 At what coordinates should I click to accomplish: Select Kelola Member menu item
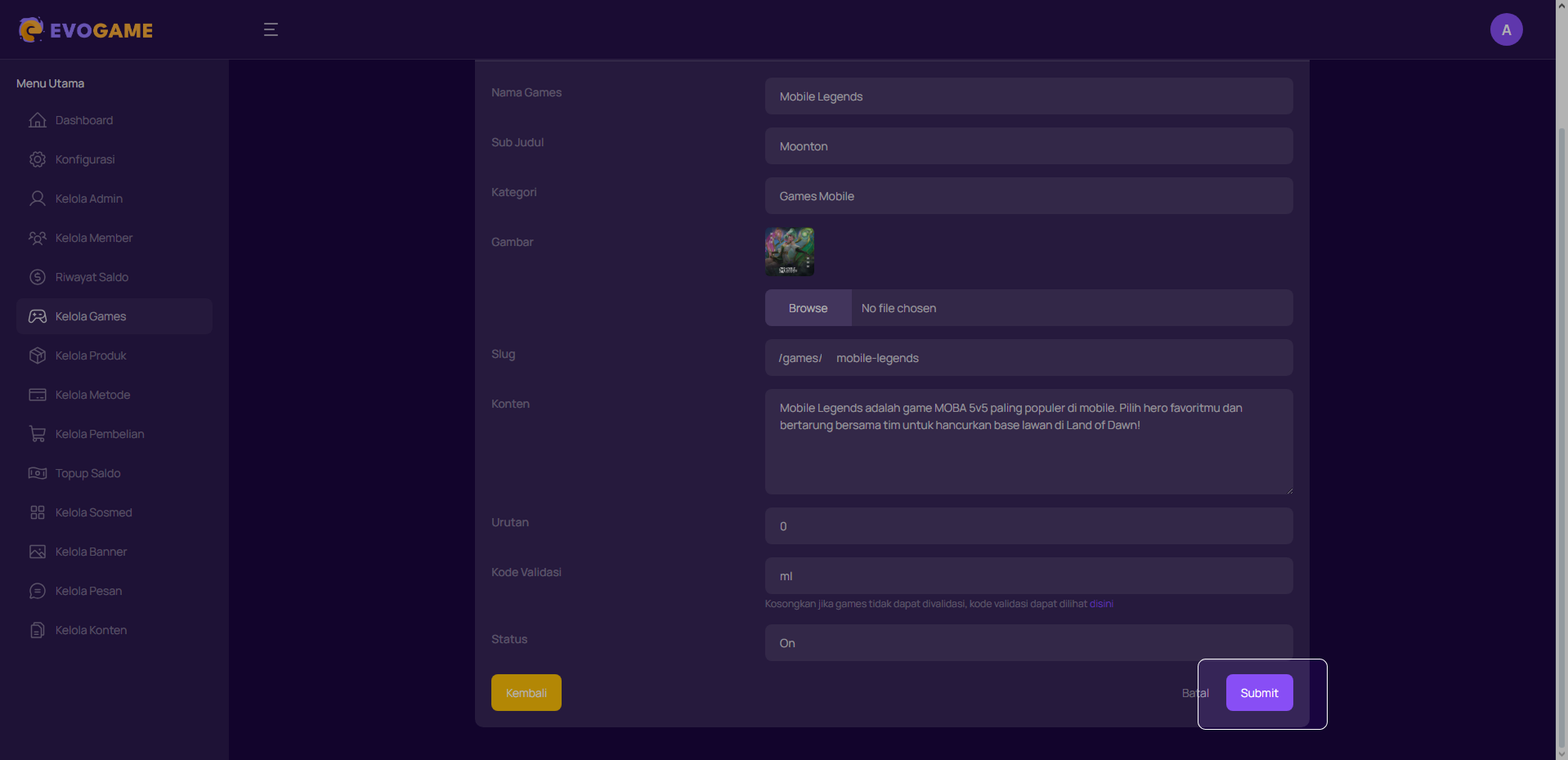(114, 238)
